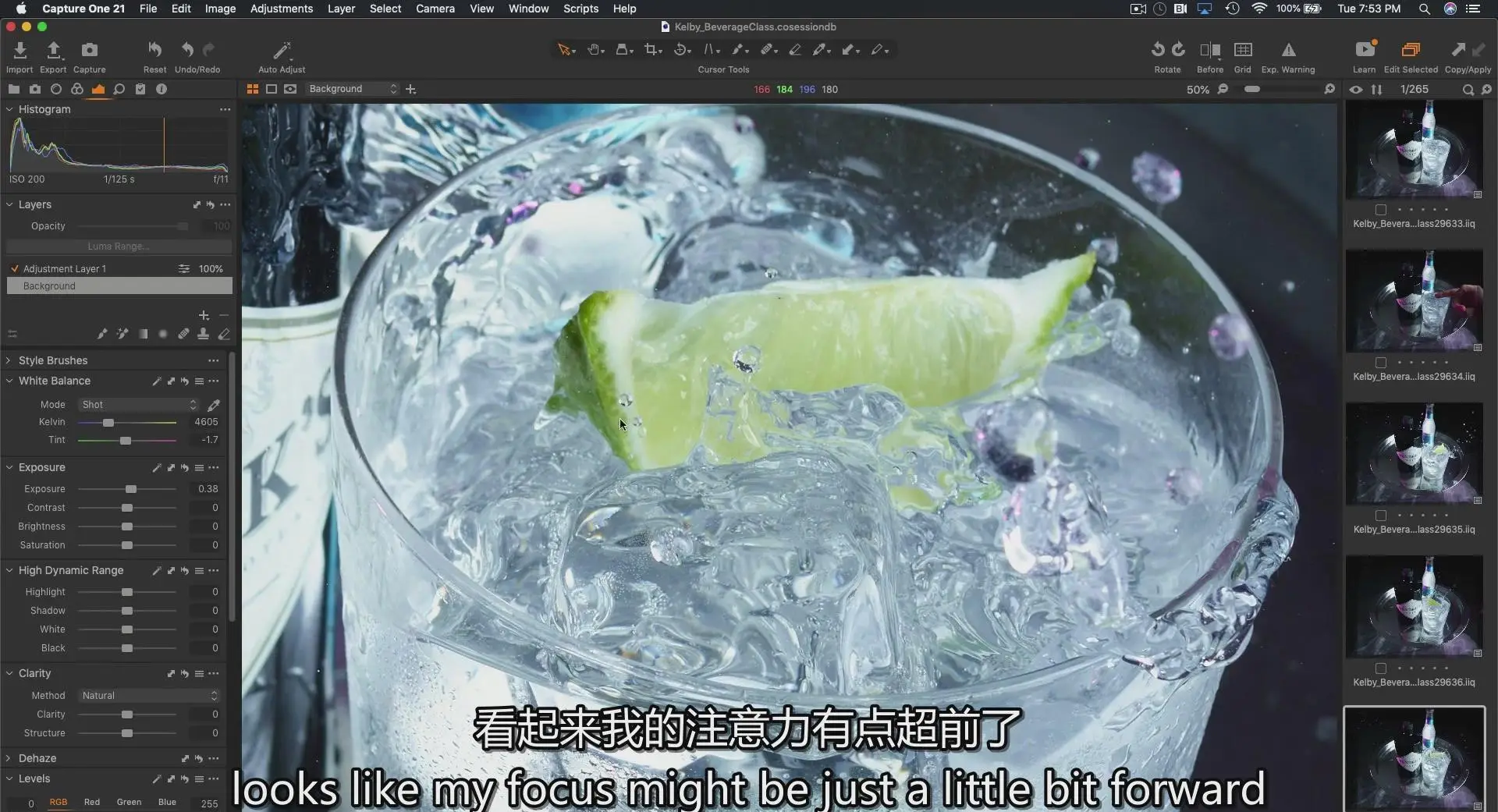Open the Clarity Method Natural dropdown
The width and height of the screenshot is (1498, 812).
[148, 696]
